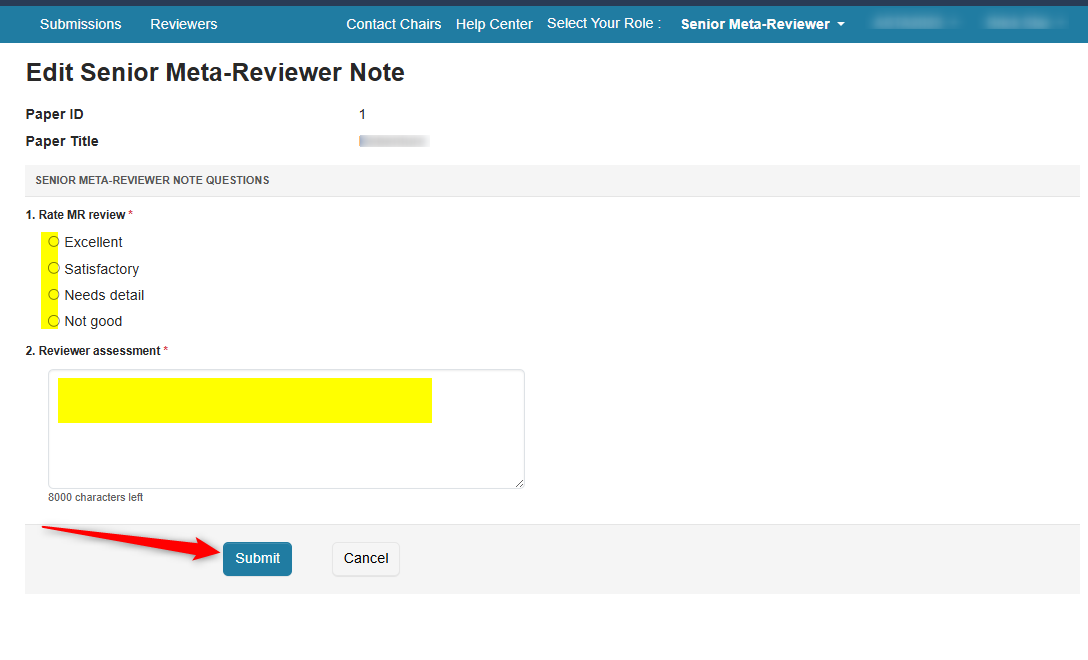Click the Contact Chairs link
Viewport: 1088px width, 660px height.
point(393,24)
